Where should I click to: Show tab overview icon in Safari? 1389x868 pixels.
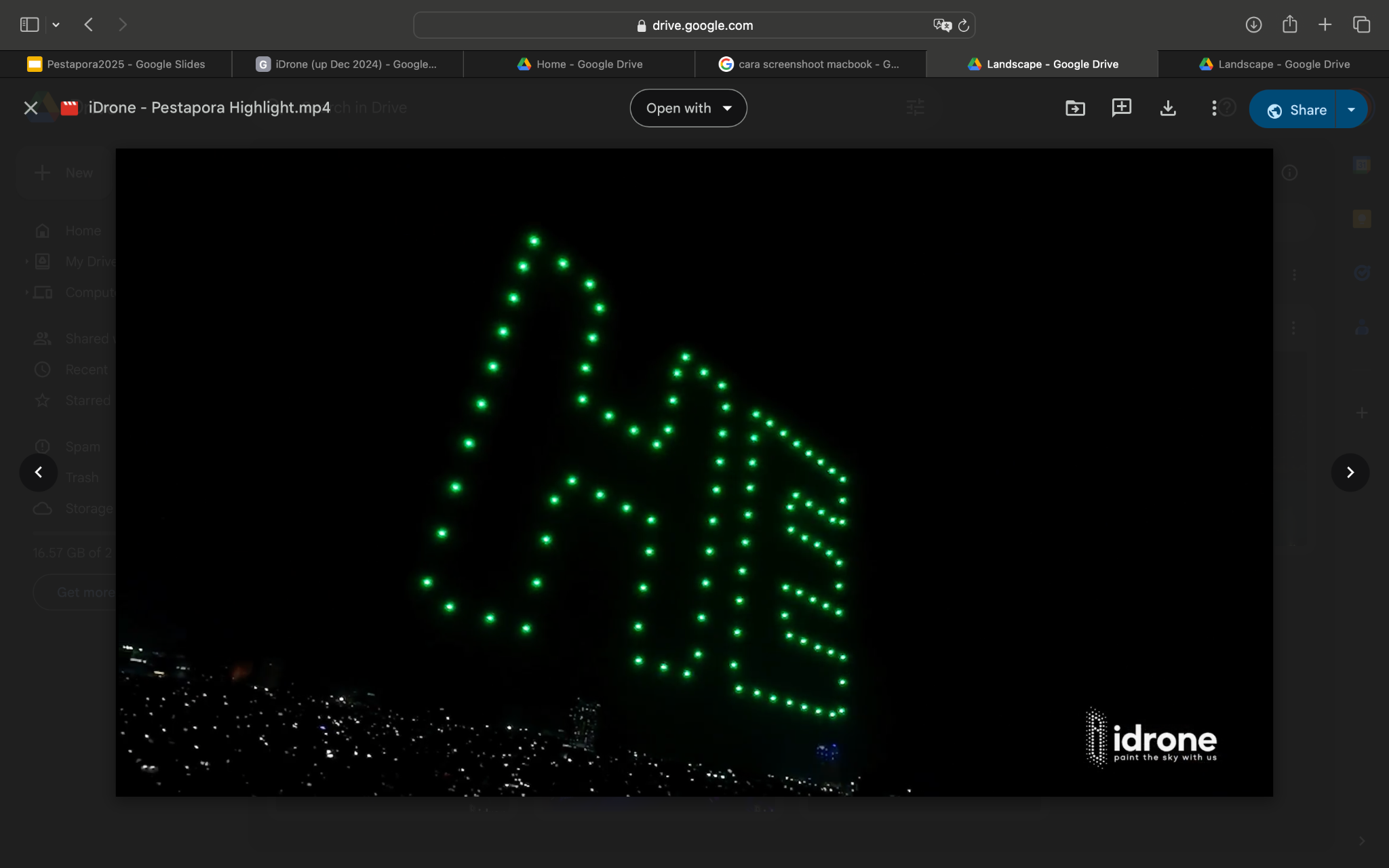[1361, 25]
